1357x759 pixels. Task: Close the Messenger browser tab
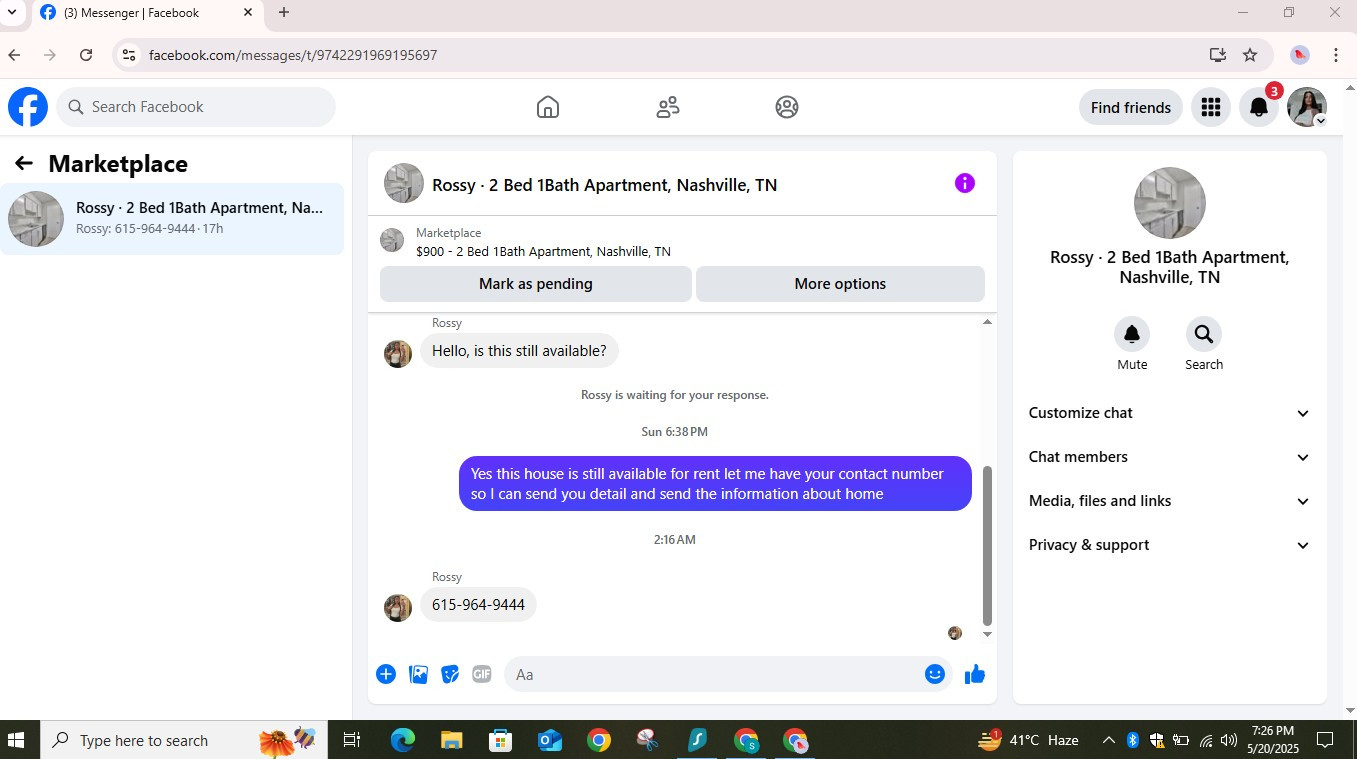(248, 13)
